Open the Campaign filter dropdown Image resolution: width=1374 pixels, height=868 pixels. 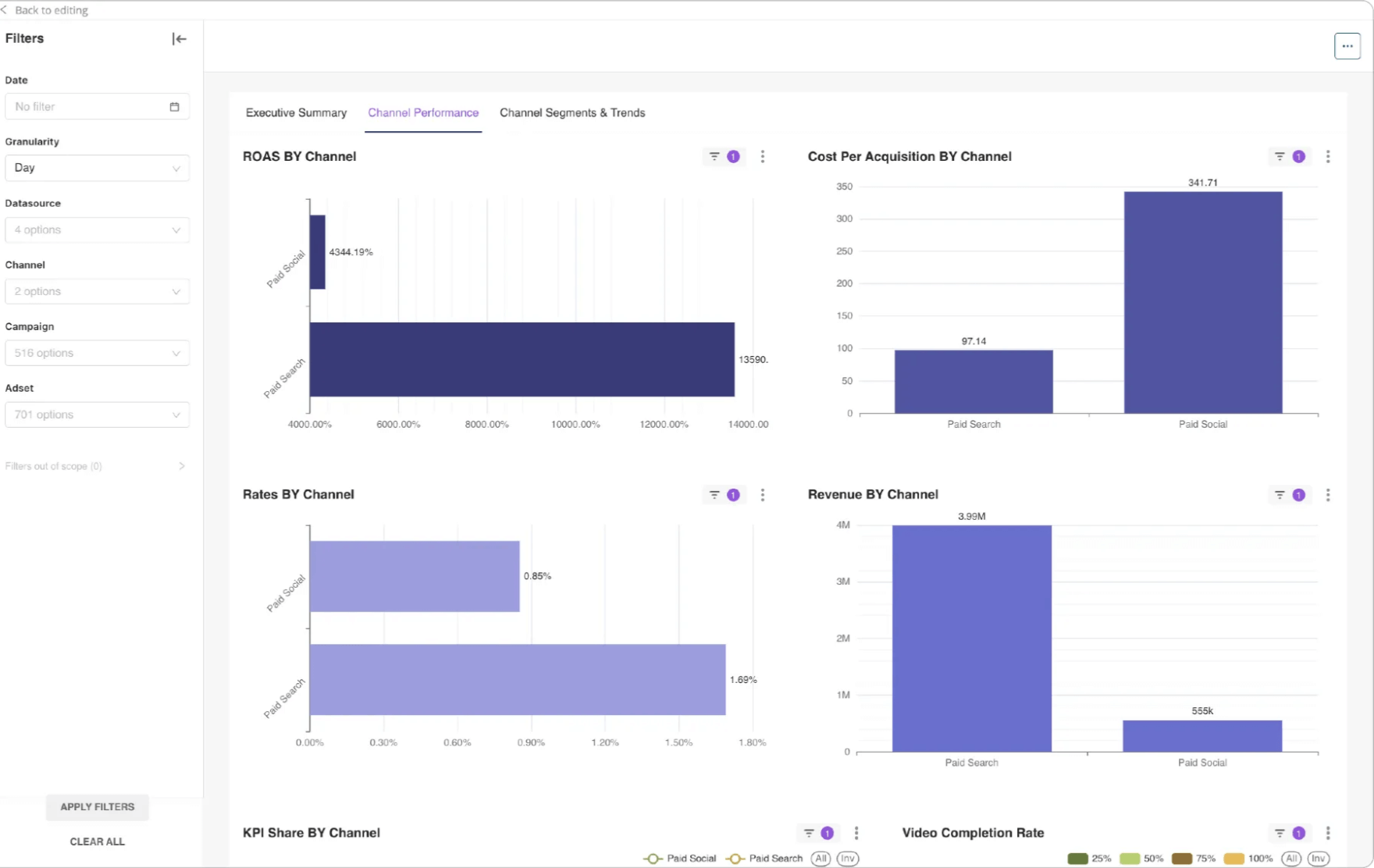[97, 353]
